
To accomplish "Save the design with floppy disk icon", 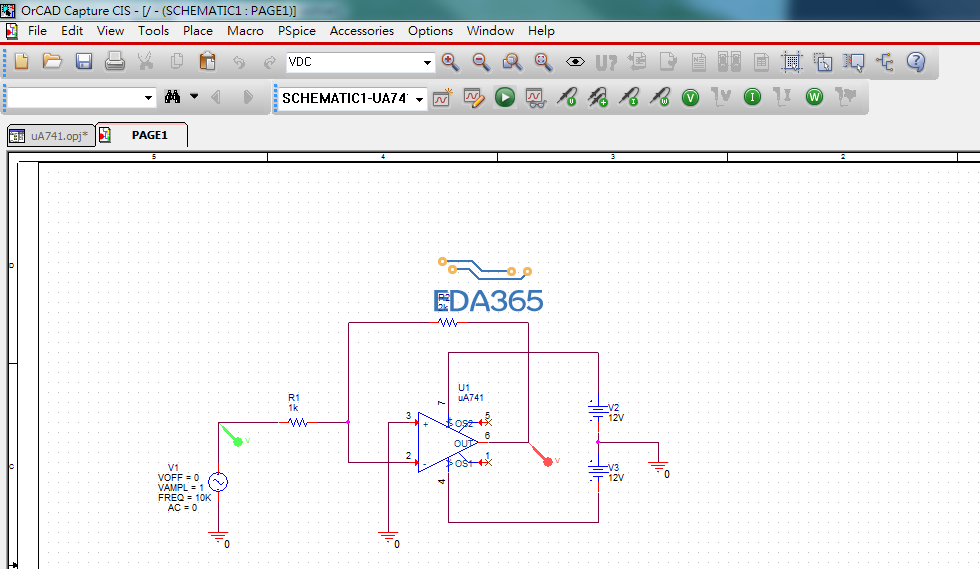I will [x=84, y=61].
